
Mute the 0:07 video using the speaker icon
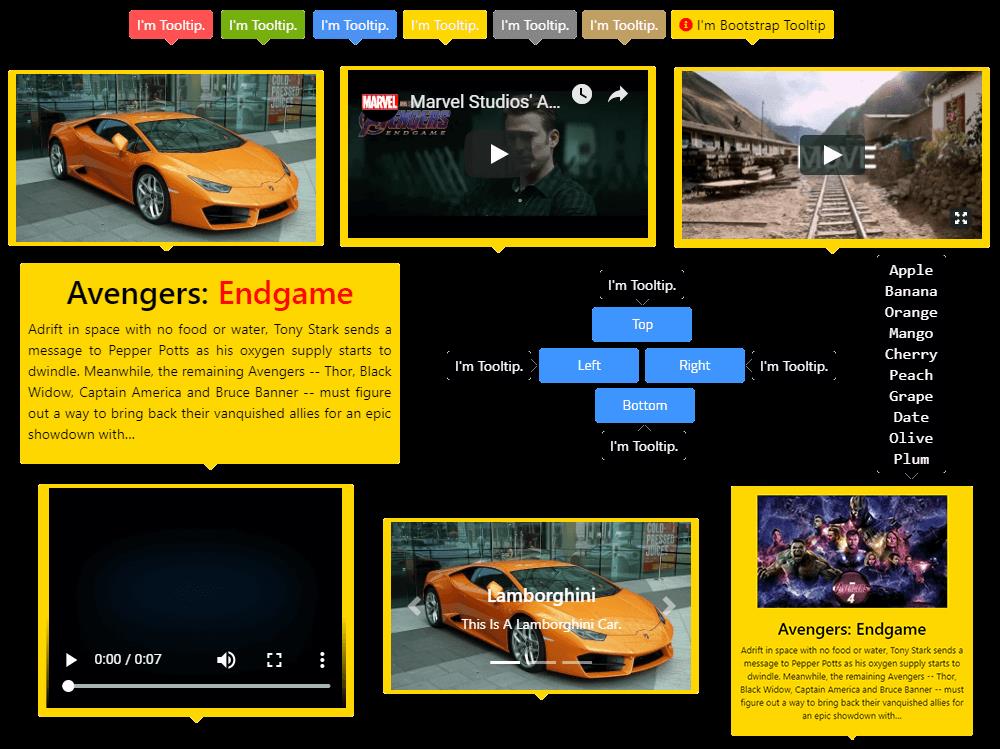pyautogui.click(x=226, y=659)
